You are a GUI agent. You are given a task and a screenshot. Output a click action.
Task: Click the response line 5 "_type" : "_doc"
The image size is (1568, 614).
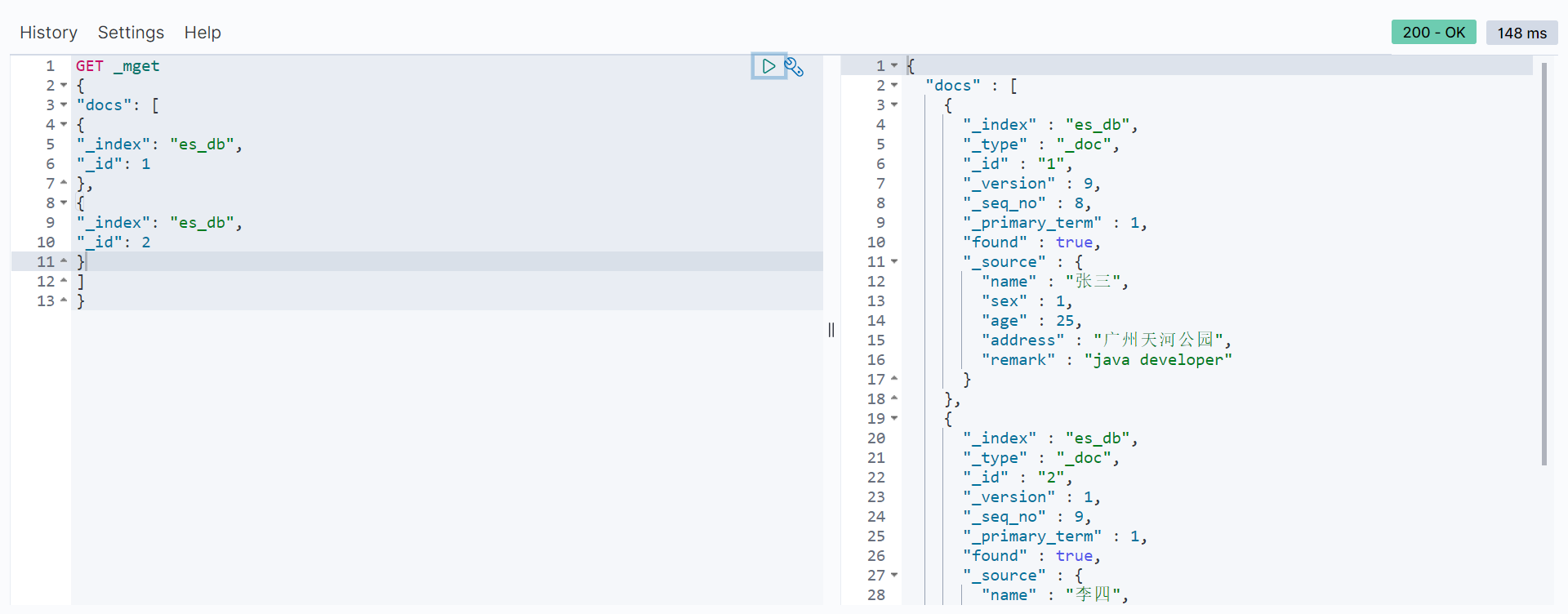coord(1041,145)
